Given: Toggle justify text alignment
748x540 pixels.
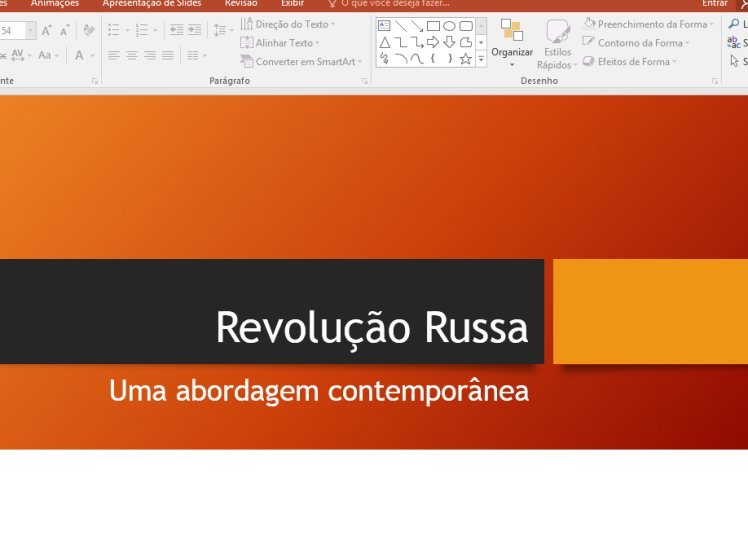Looking at the screenshot, I should [168, 56].
